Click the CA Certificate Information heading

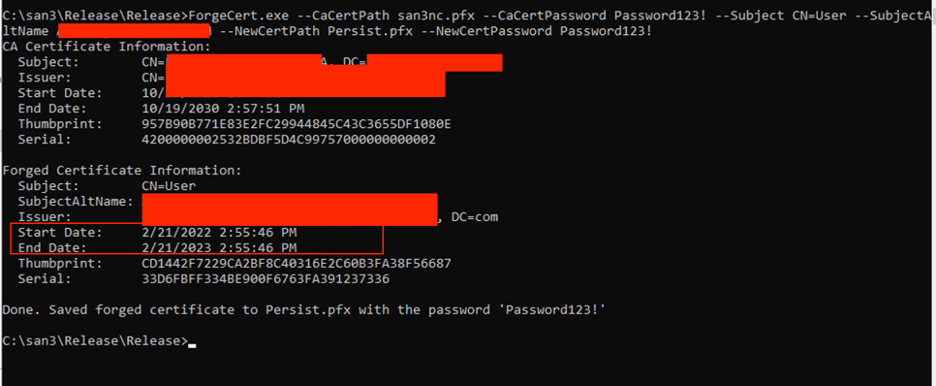tap(106, 46)
